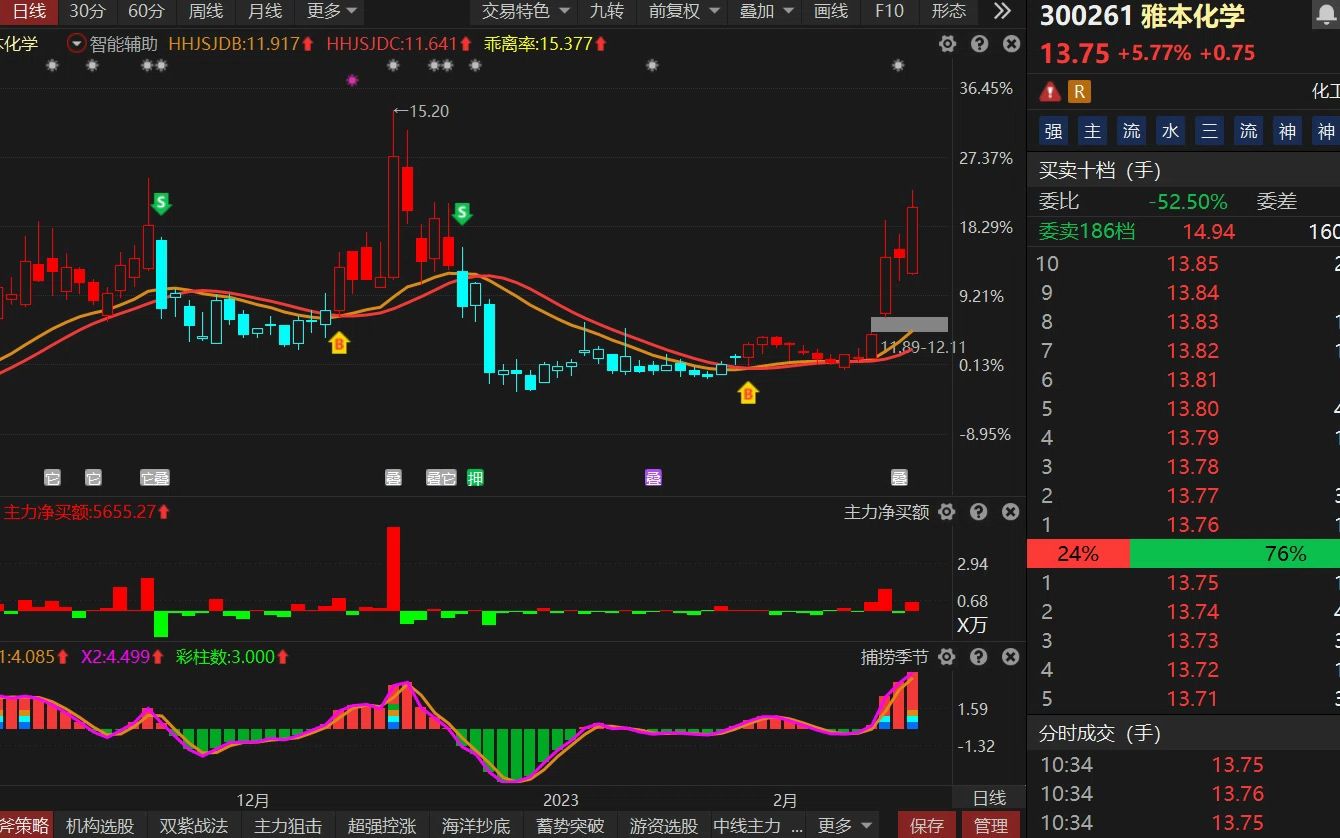
Task: Click 保存 button to save layout
Action: coord(926,826)
